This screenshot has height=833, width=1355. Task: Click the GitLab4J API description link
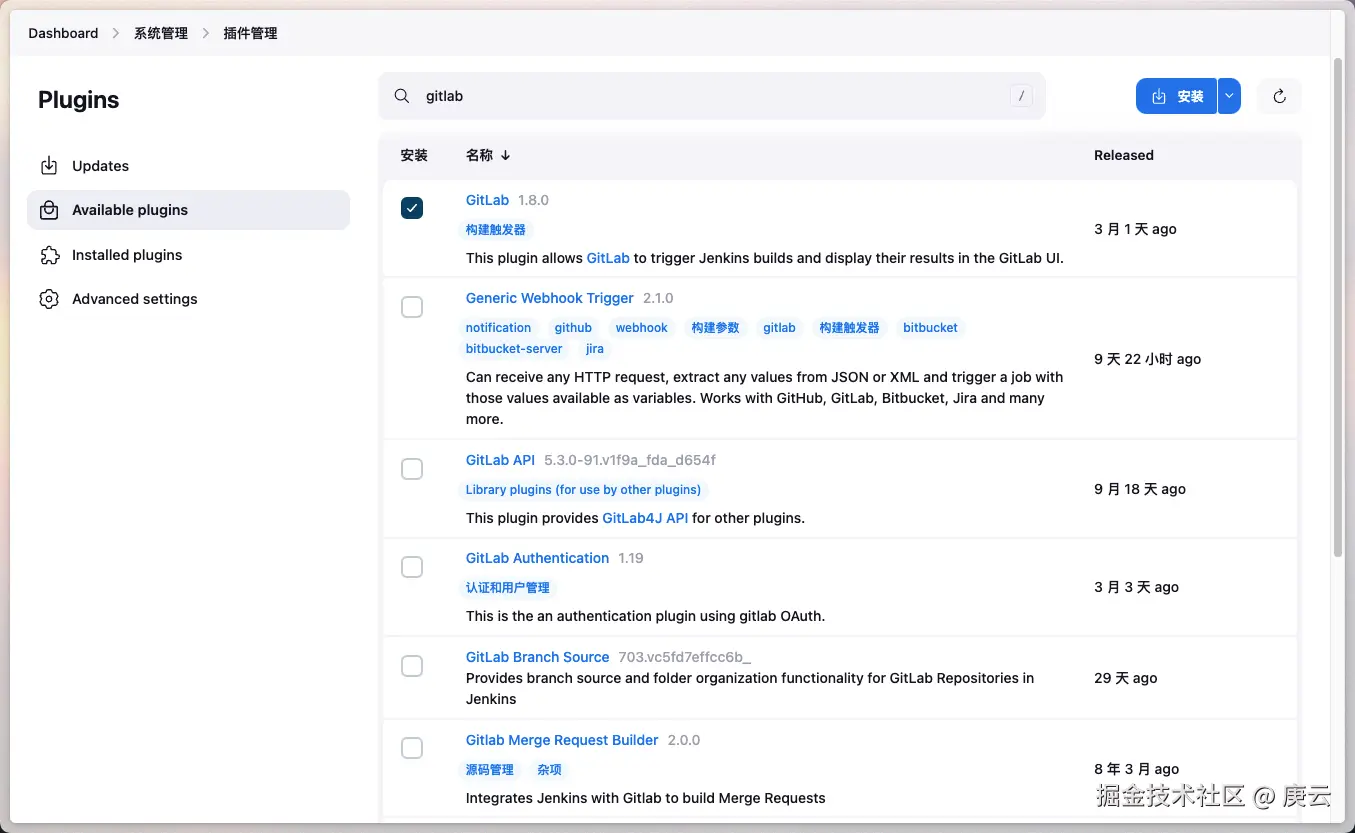(x=645, y=518)
